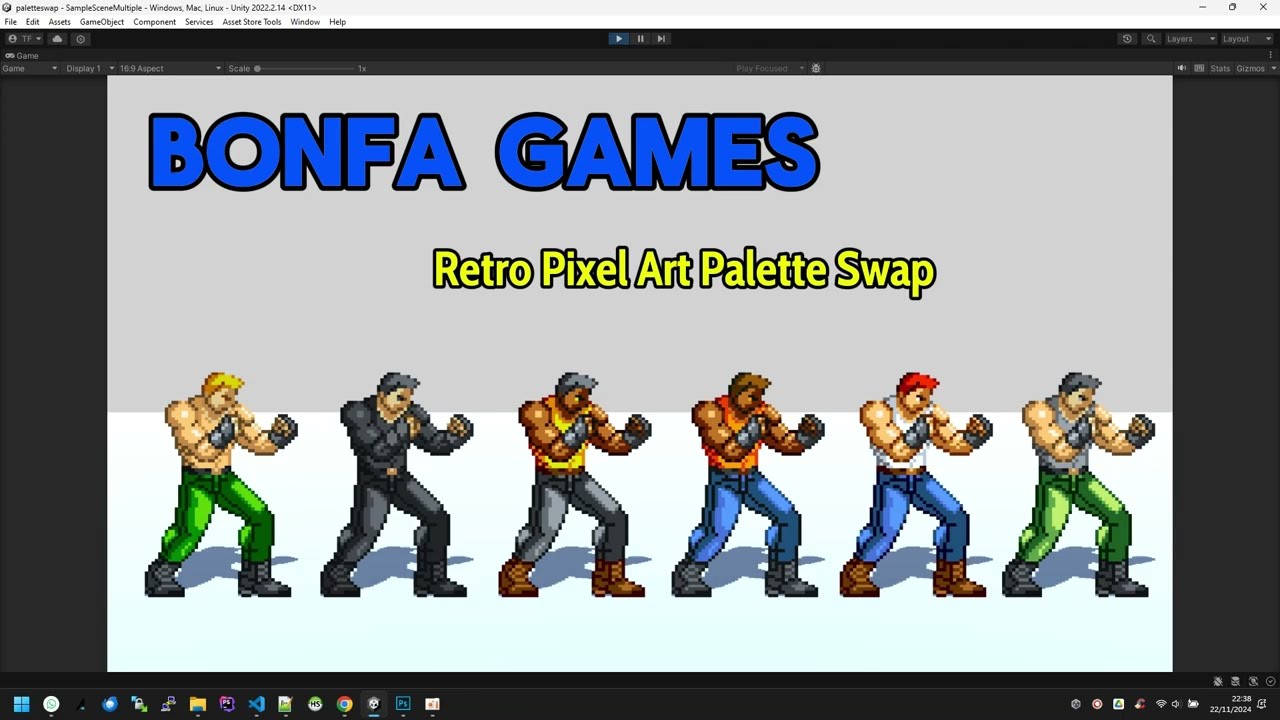Open the Undo History icon

1127,39
